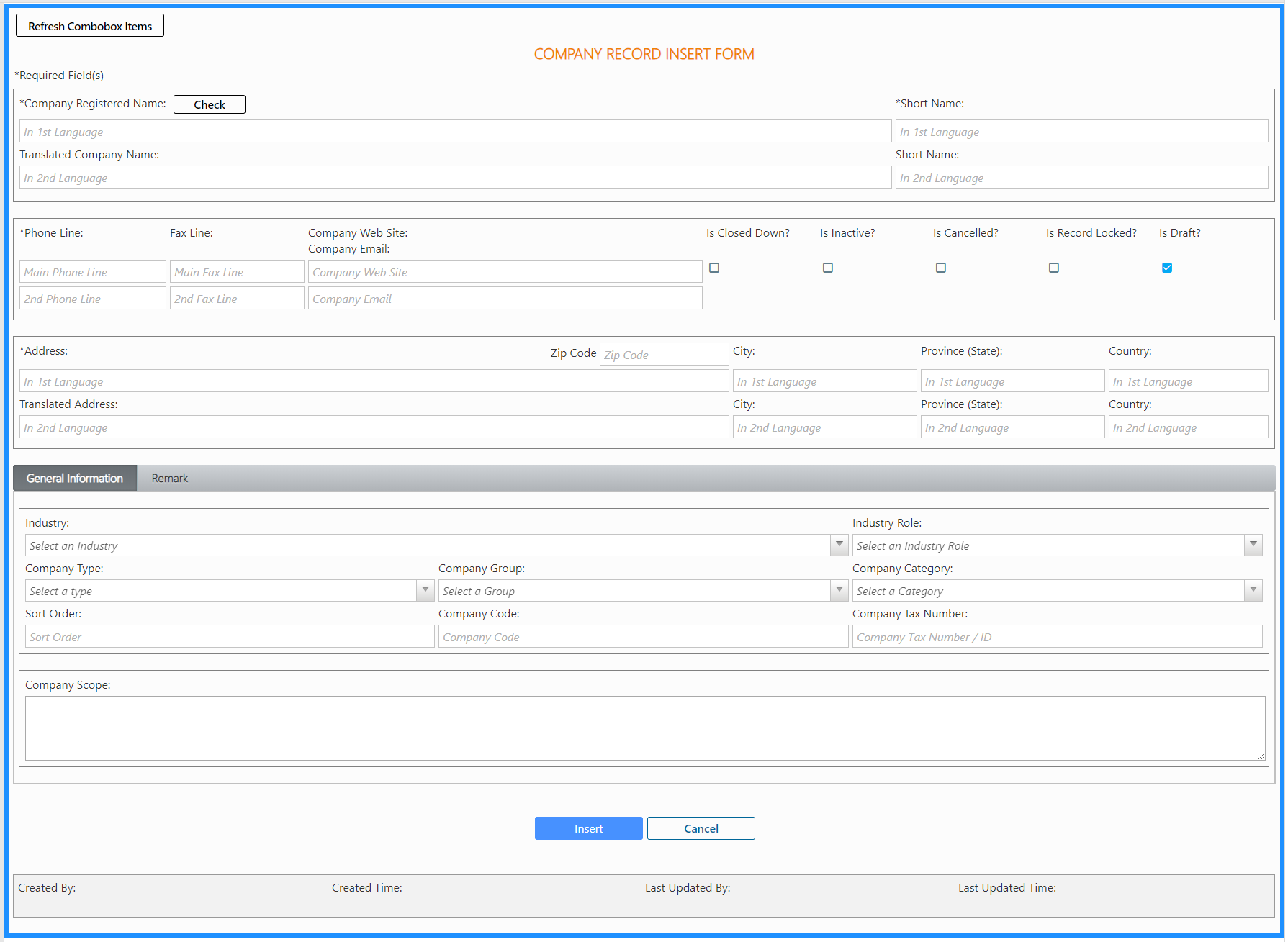Enable the Is Inactive checkbox
1288x942 pixels.
pos(828,268)
